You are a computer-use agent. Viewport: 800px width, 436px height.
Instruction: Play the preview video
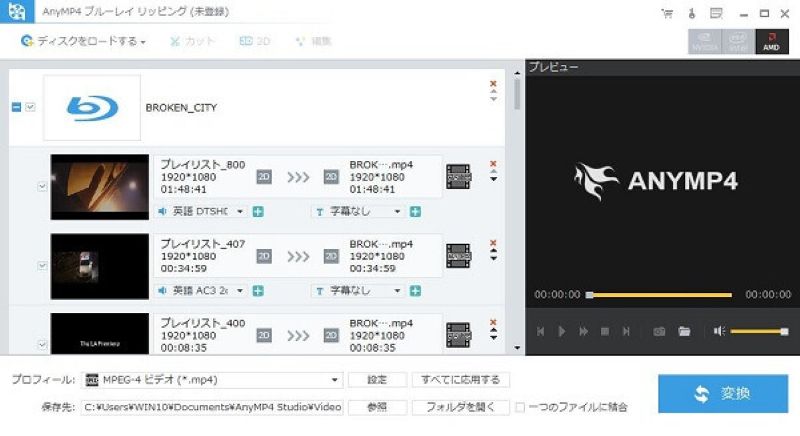pyautogui.click(x=562, y=331)
